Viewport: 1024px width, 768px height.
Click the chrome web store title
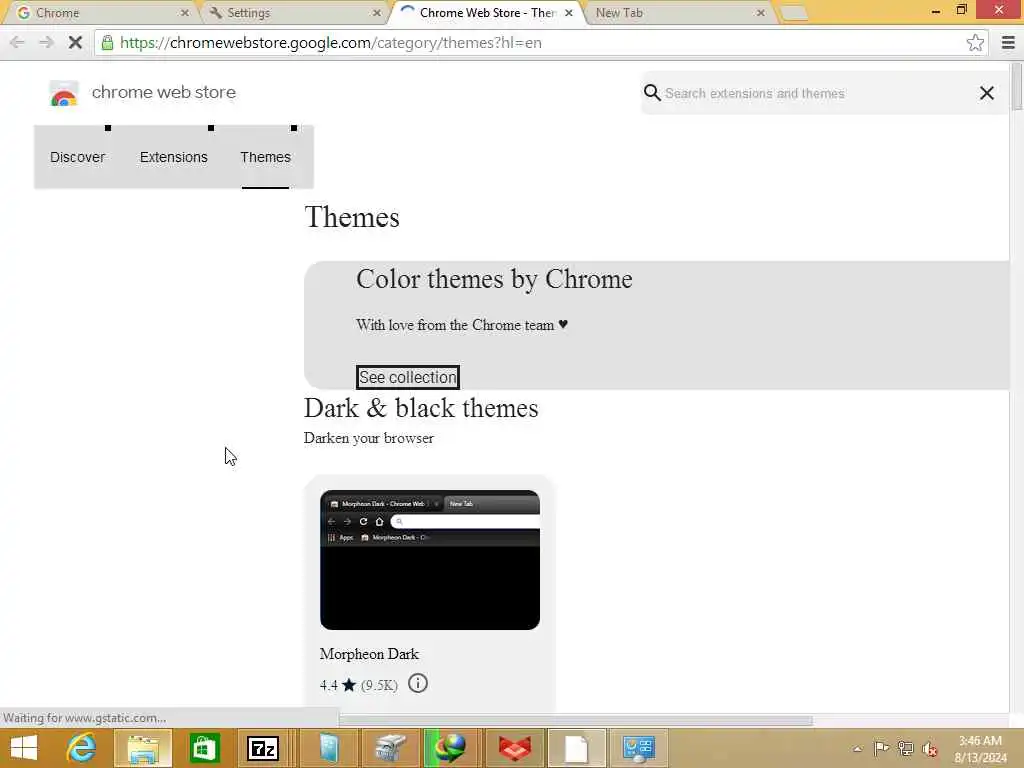pyautogui.click(x=164, y=92)
